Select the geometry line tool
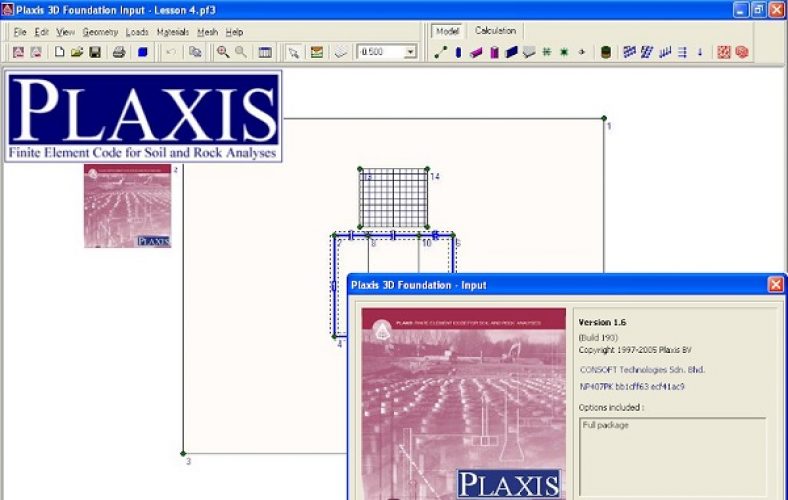 [441, 52]
